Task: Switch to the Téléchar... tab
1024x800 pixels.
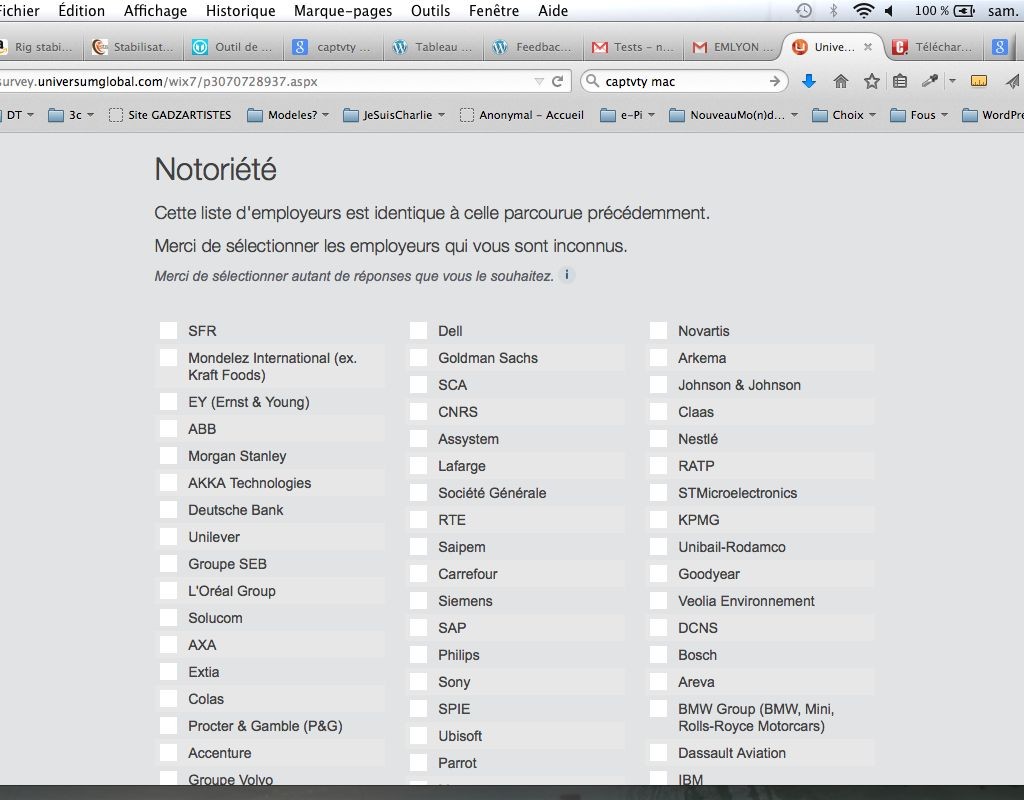Action: point(934,47)
